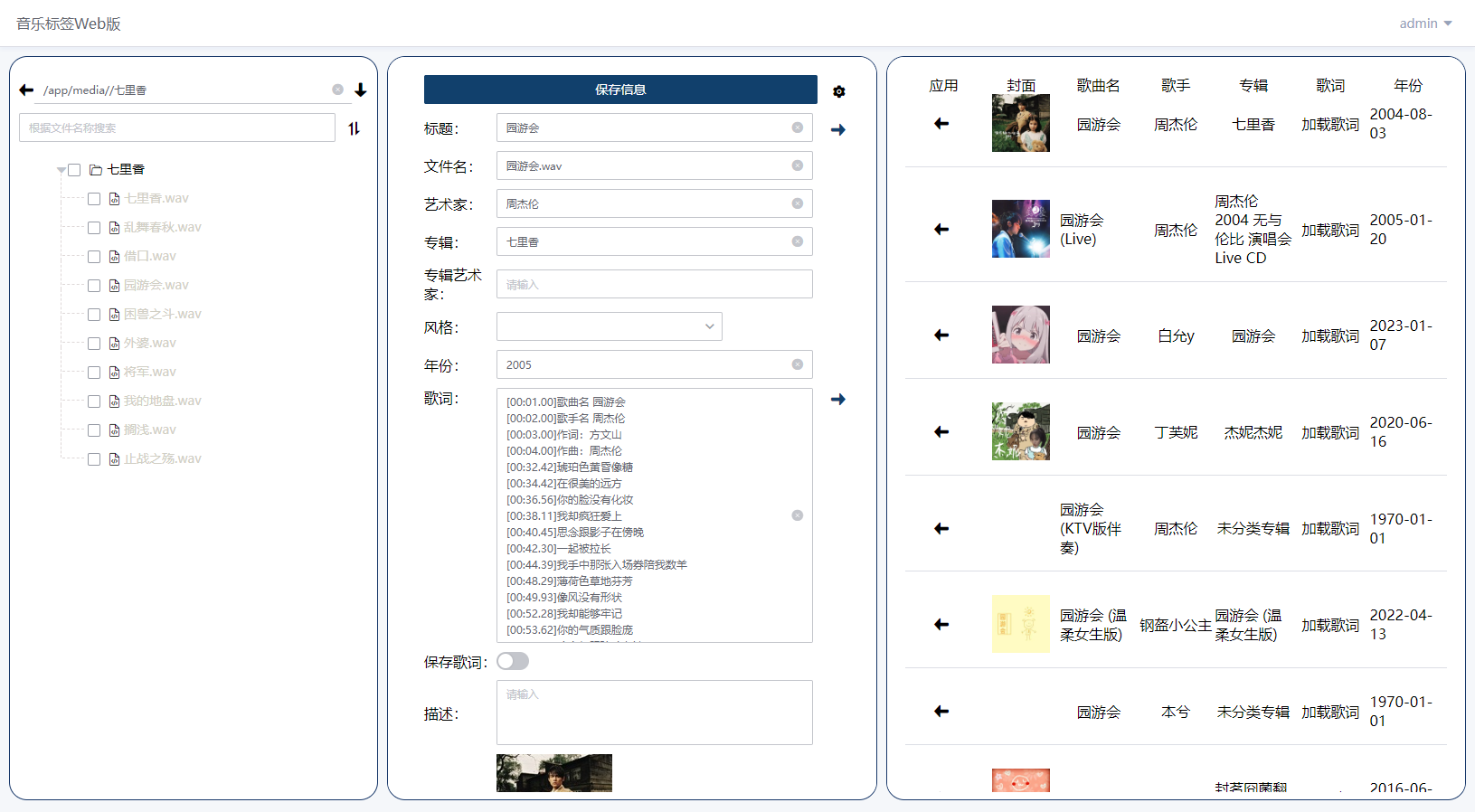The height and width of the screenshot is (812, 1475).
Task: Click the 白允y cover thumbnail
Action: 1021,335
